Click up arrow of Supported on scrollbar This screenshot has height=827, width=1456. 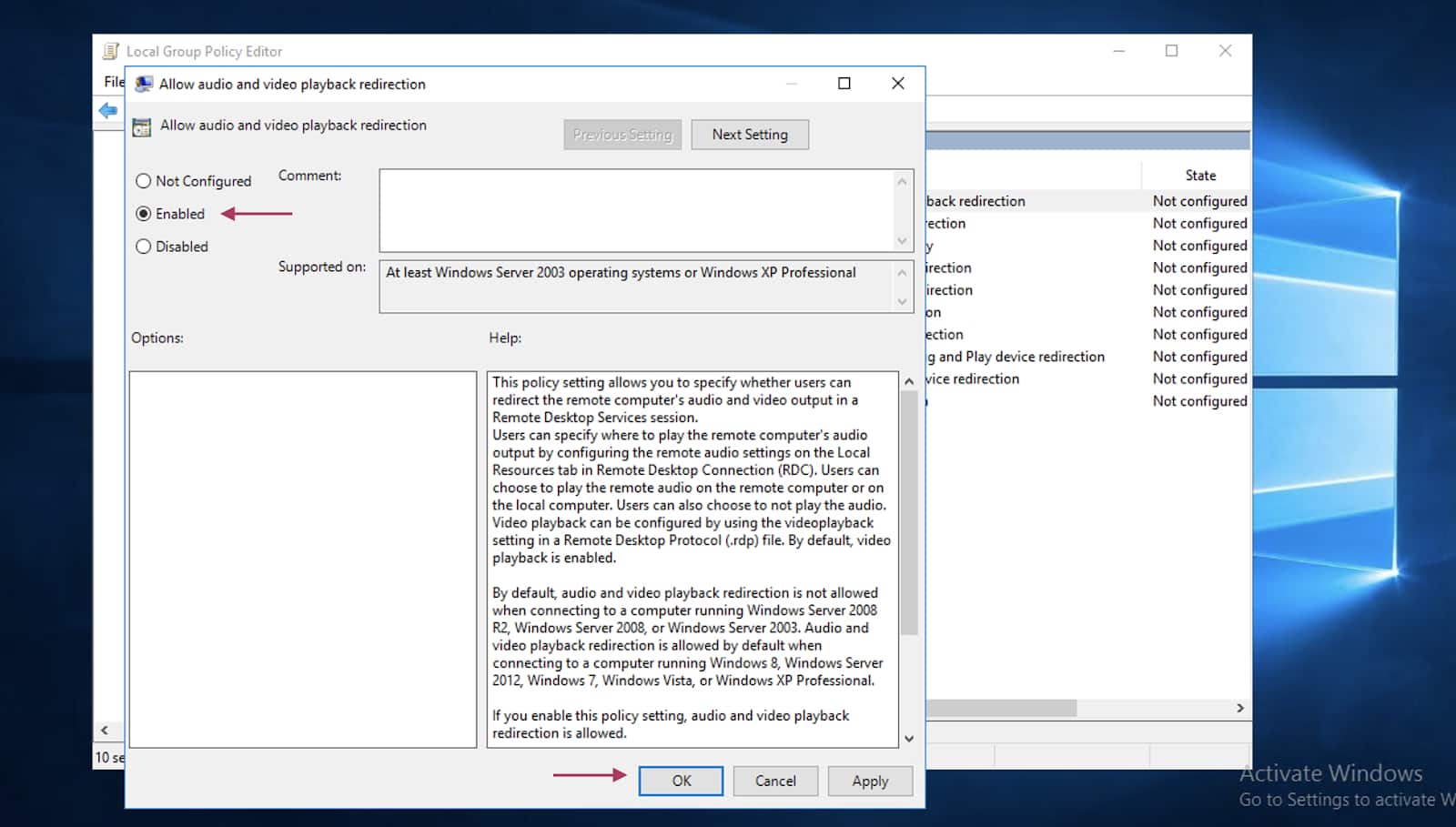pos(903,273)
